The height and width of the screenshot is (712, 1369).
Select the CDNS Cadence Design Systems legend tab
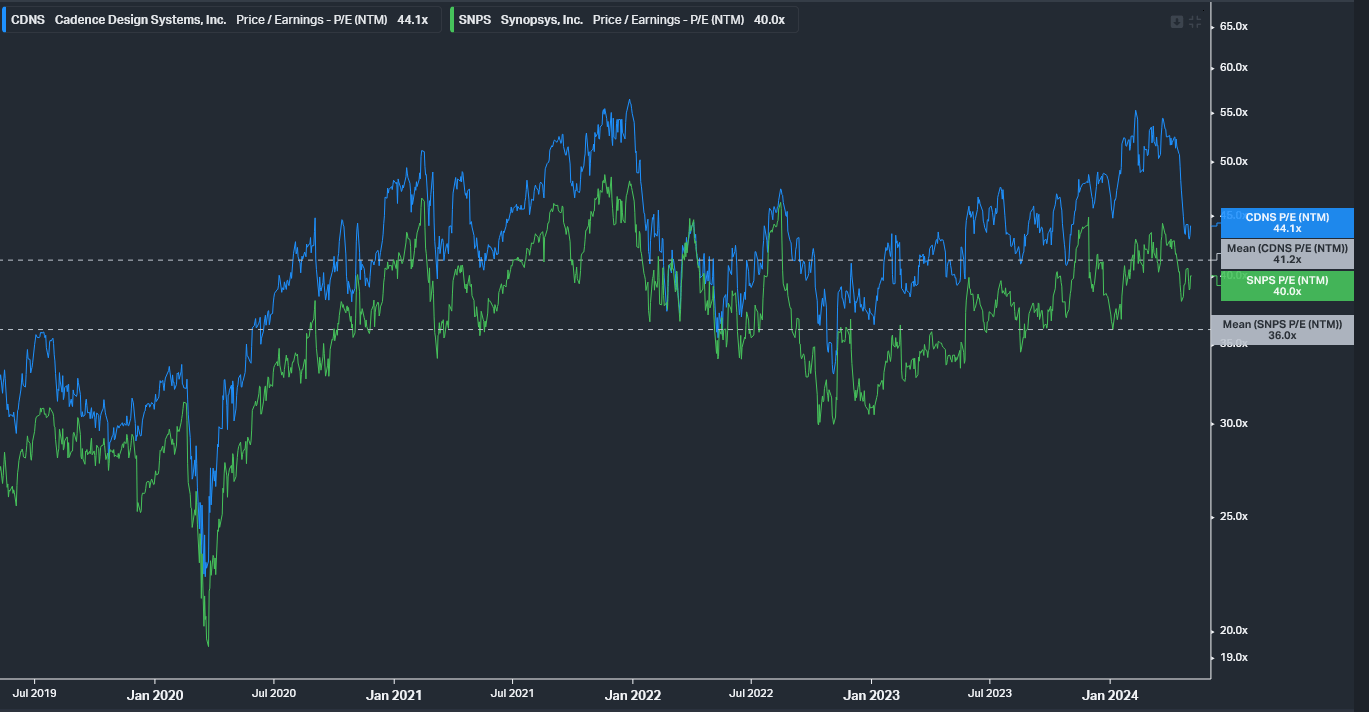click(x=140, y=18)
